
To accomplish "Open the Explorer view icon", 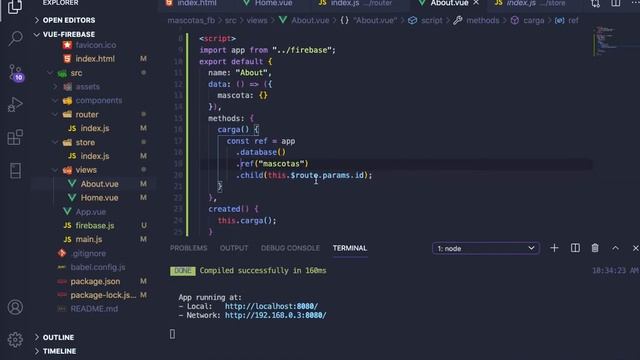I will [15, 7].
